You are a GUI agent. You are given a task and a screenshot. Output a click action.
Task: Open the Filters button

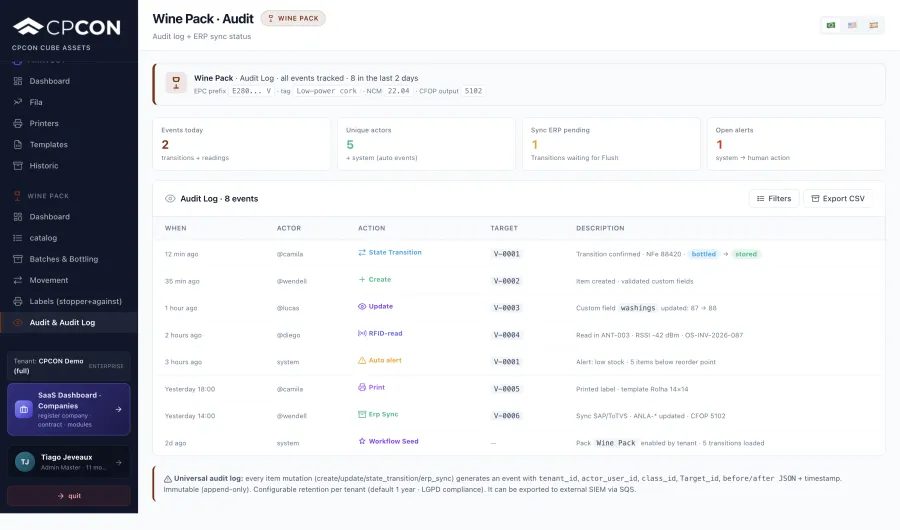774,199
